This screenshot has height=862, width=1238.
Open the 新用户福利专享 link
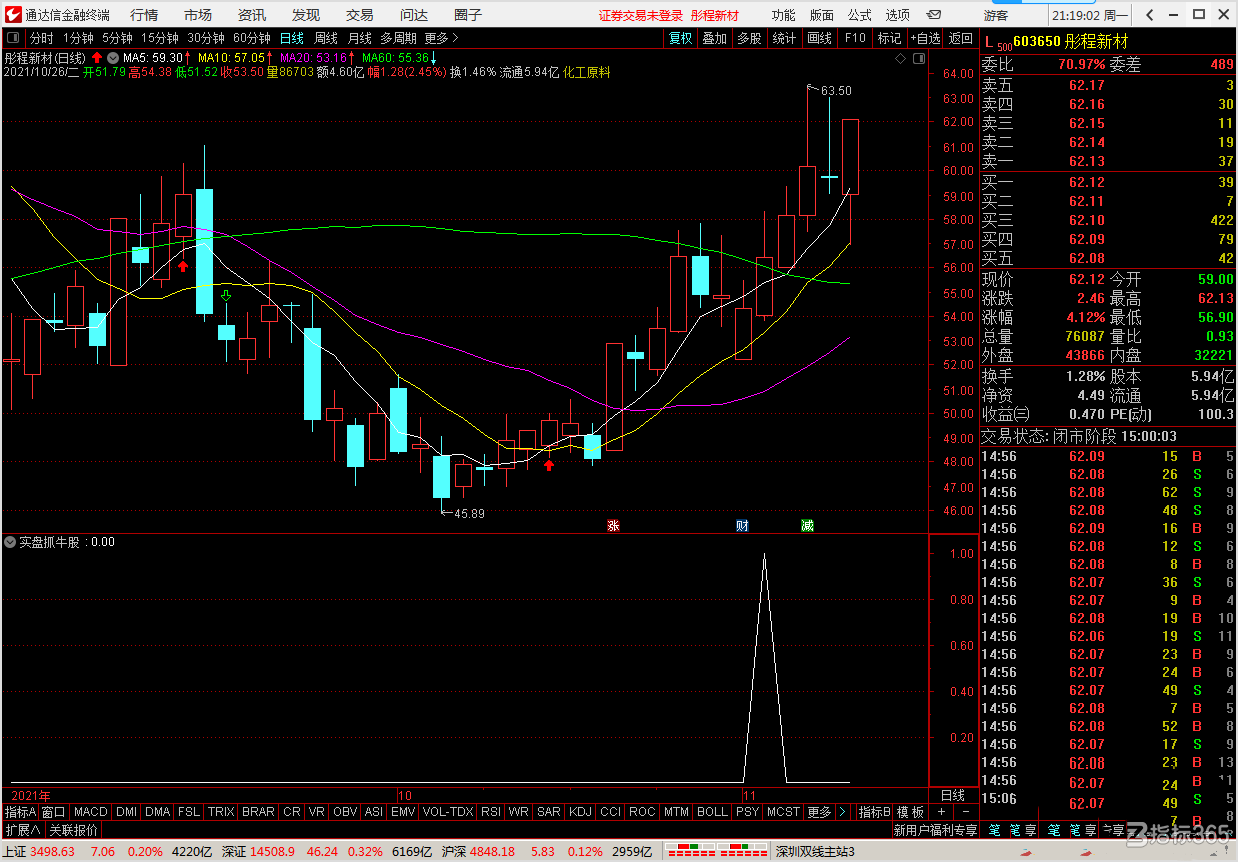pos(935,830)
